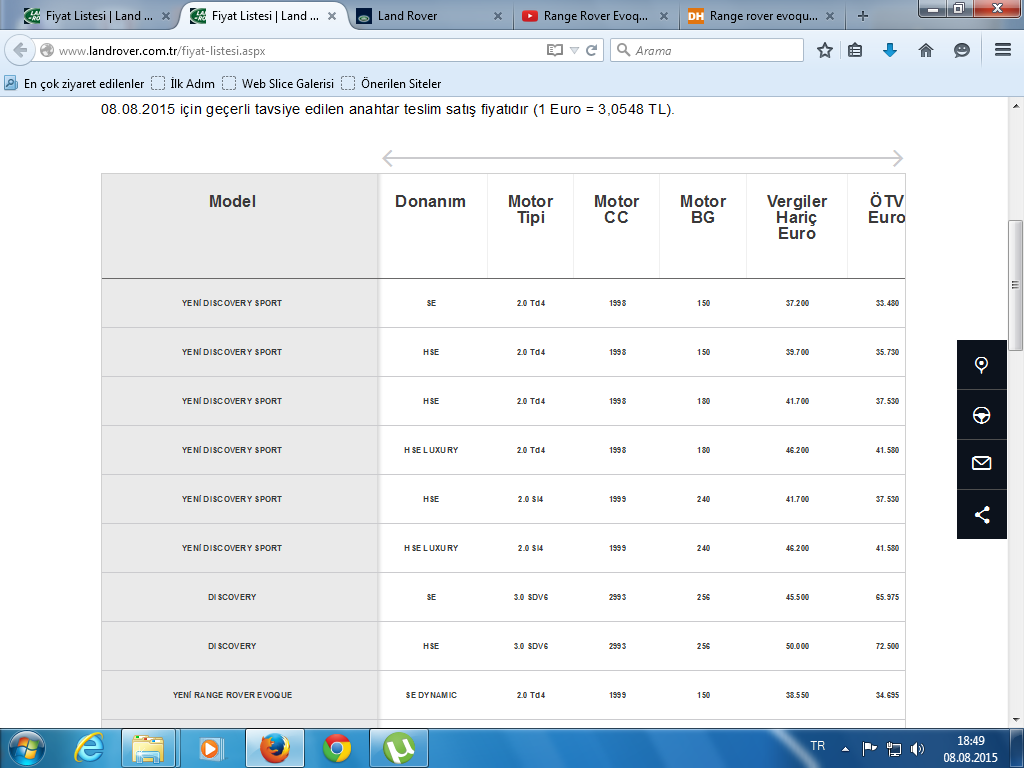The image size is (1024, 768).
Task: Reload the page with the refresh icon
Action: tap(592, 50)
